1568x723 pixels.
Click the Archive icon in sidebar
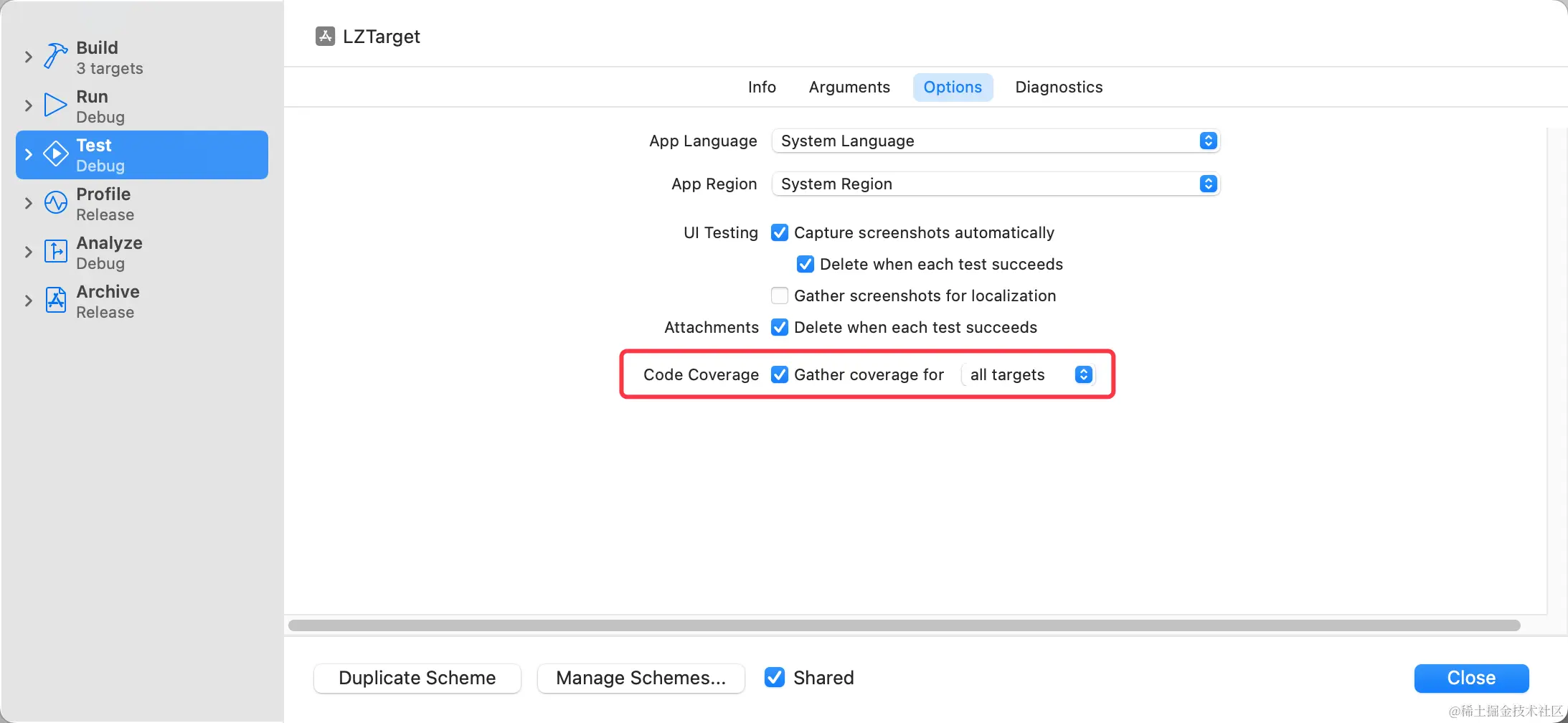(55, 301)
